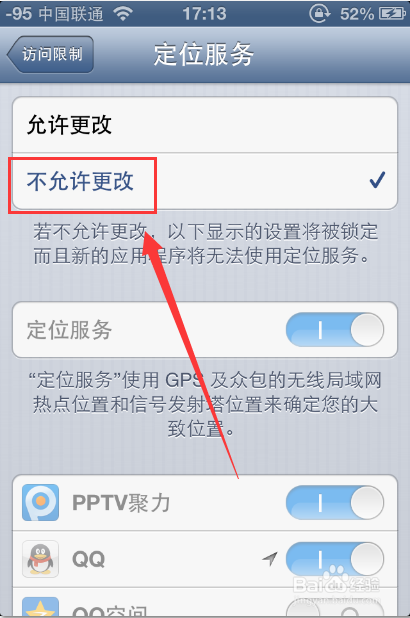The image size is (410, 618).
Task: Select the 允许更改 option
Action: 205,125
